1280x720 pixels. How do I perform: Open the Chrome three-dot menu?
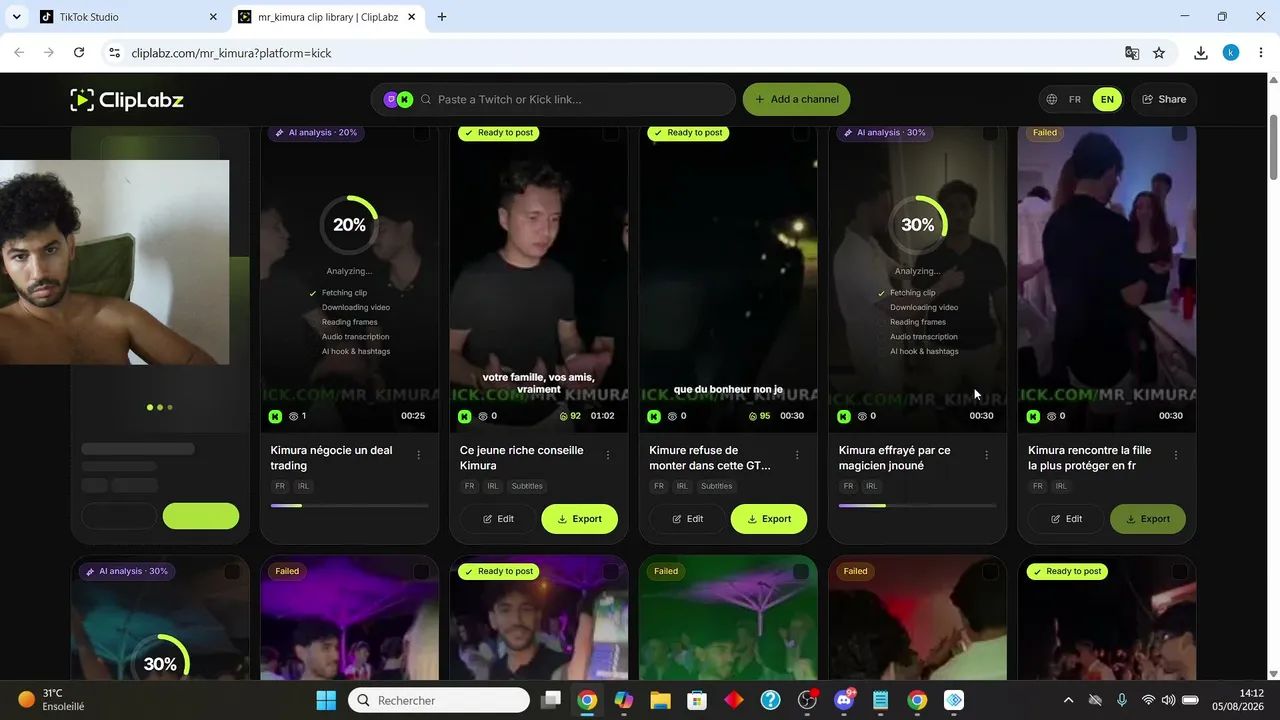[1259, 53]
